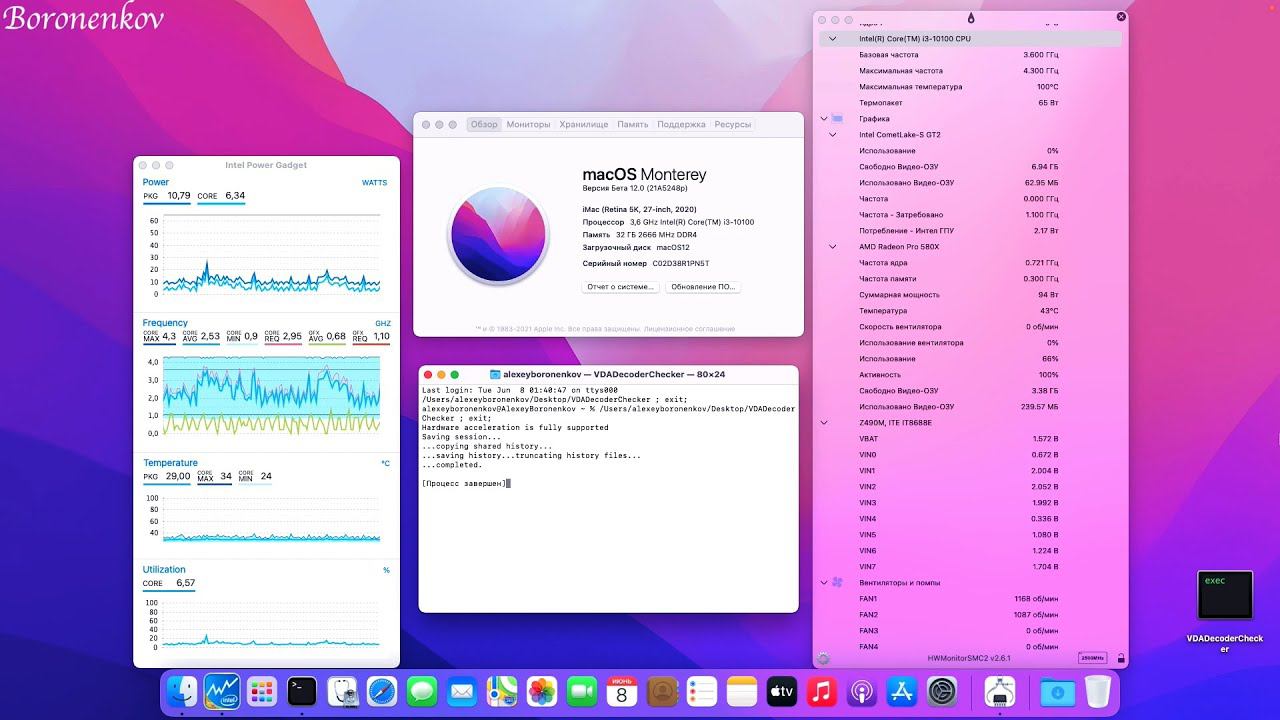Launch Podcasts from the Dock
Viewport: 1280px width, 720px height.
click(x=861, y=691)
